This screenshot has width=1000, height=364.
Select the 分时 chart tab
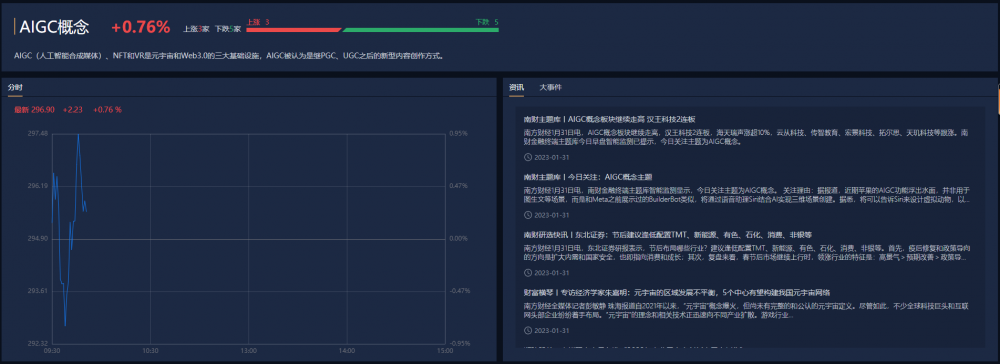[x=15, y=87]
